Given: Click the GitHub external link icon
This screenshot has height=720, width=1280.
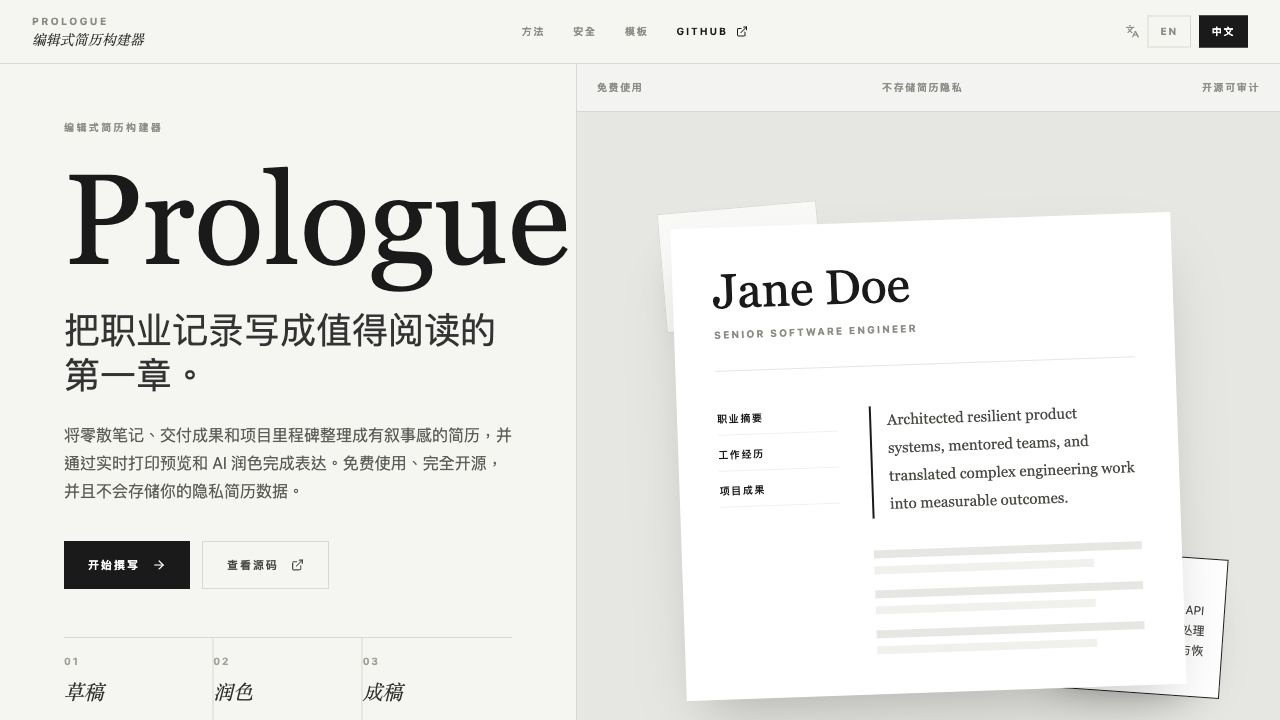Looking at the screenshot, I should 742,31.
